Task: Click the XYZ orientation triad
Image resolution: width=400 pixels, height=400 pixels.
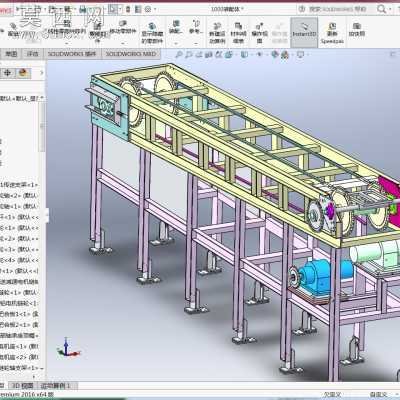Action: pyautogui.click(x=68, y=347)
